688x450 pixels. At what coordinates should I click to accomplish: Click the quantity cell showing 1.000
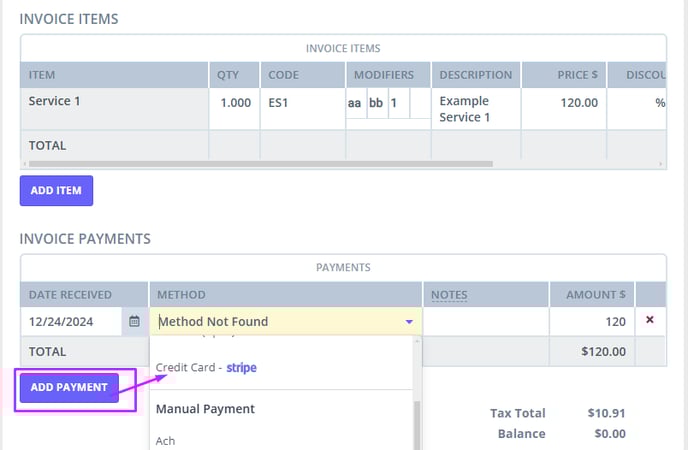[x=234, y=102]
